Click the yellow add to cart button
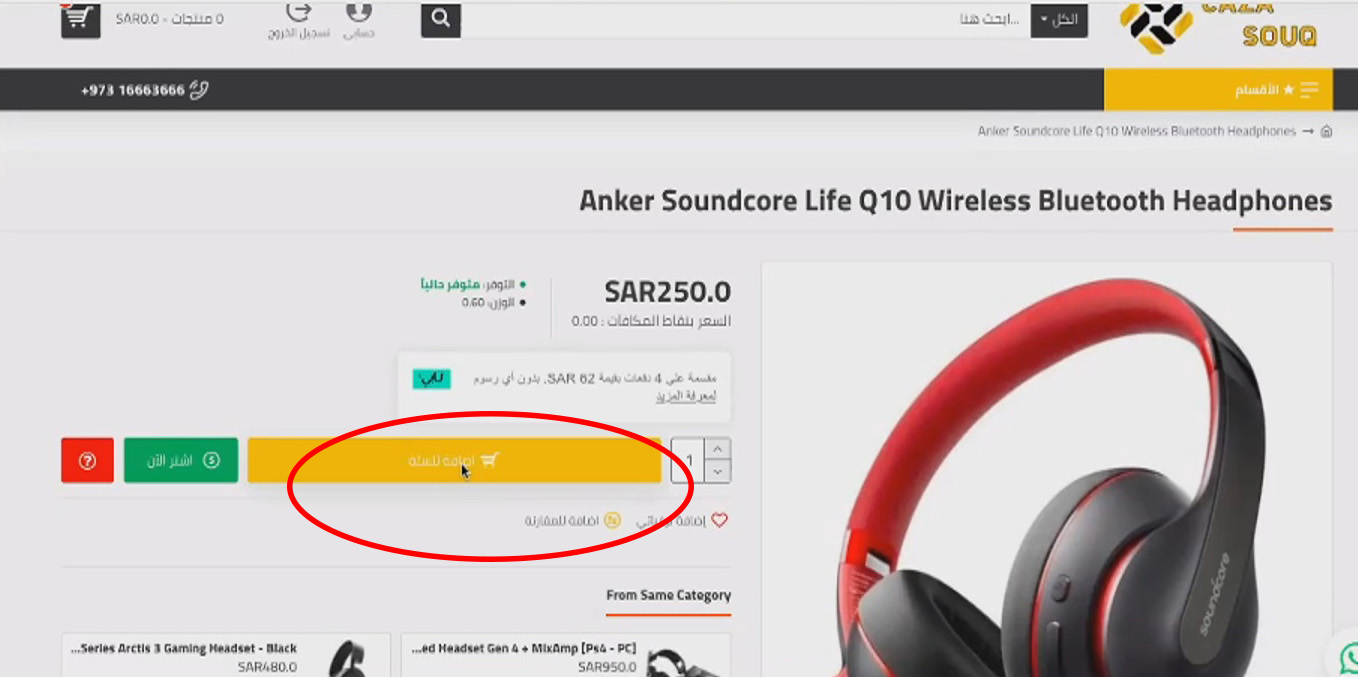This screenshot has width=1358, height=677. (454, 461)
